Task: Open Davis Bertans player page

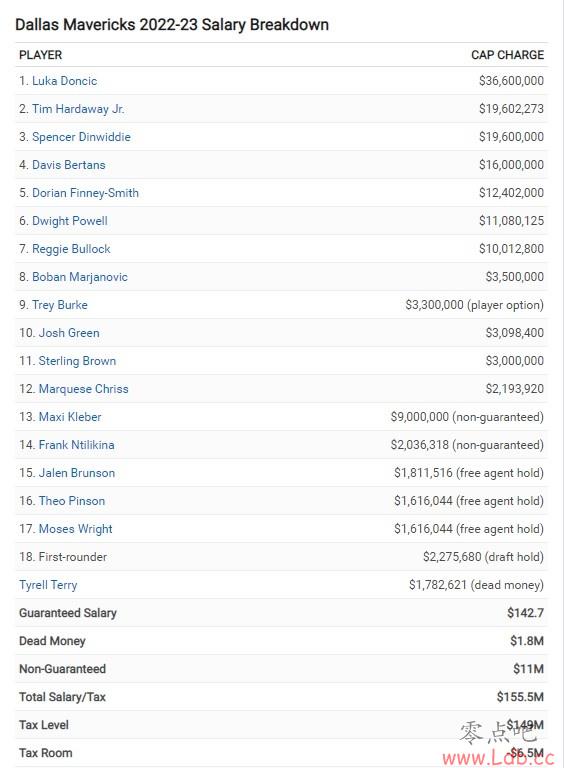Action: point(69,165)
